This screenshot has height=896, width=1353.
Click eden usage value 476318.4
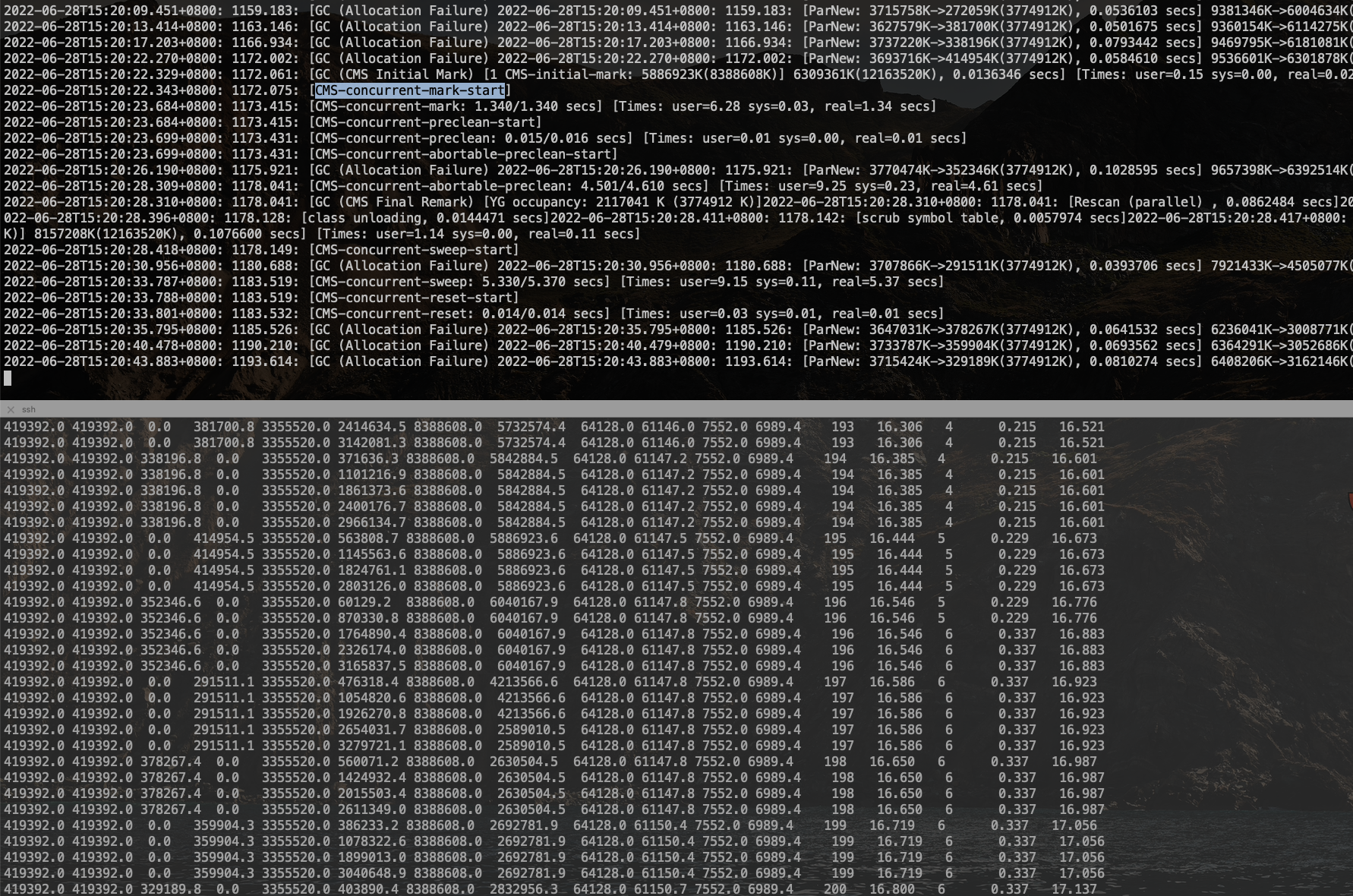[368, 682]
